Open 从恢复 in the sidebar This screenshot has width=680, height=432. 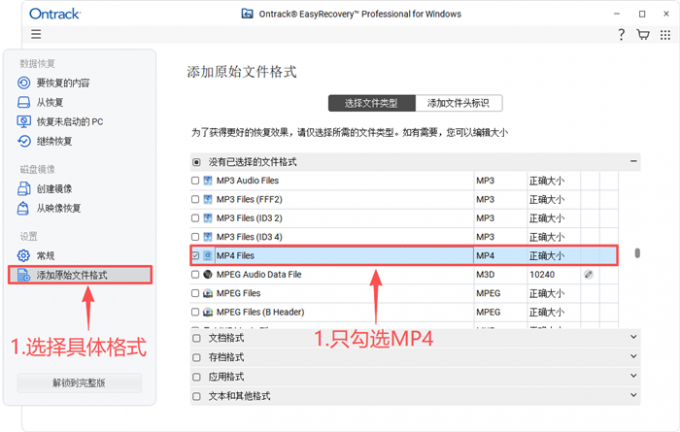tap(50, 102)
